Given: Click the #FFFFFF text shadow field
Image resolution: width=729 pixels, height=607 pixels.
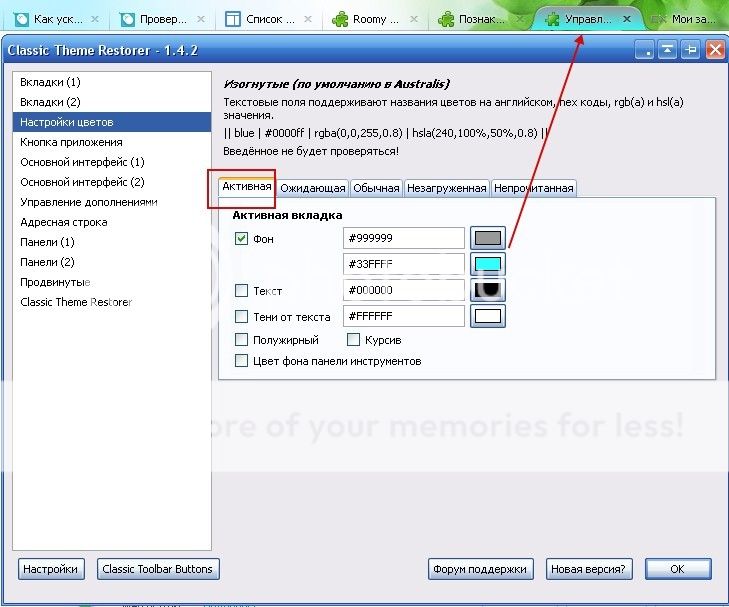Looking at the screenshot, I should pos(404,316).
